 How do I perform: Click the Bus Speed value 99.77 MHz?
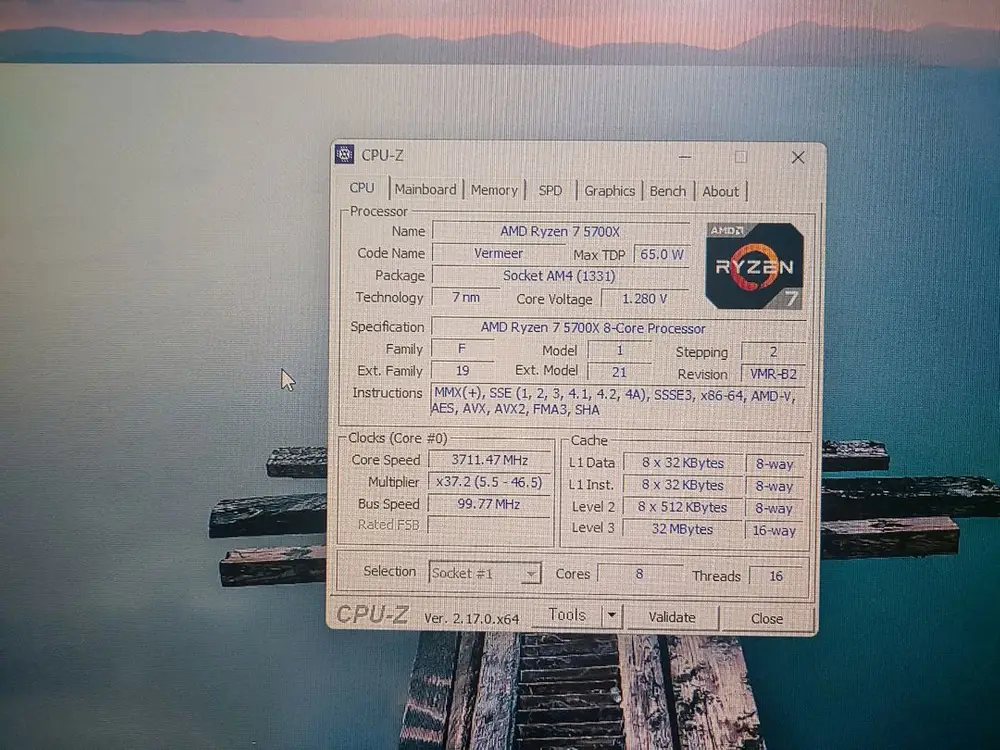489,504
